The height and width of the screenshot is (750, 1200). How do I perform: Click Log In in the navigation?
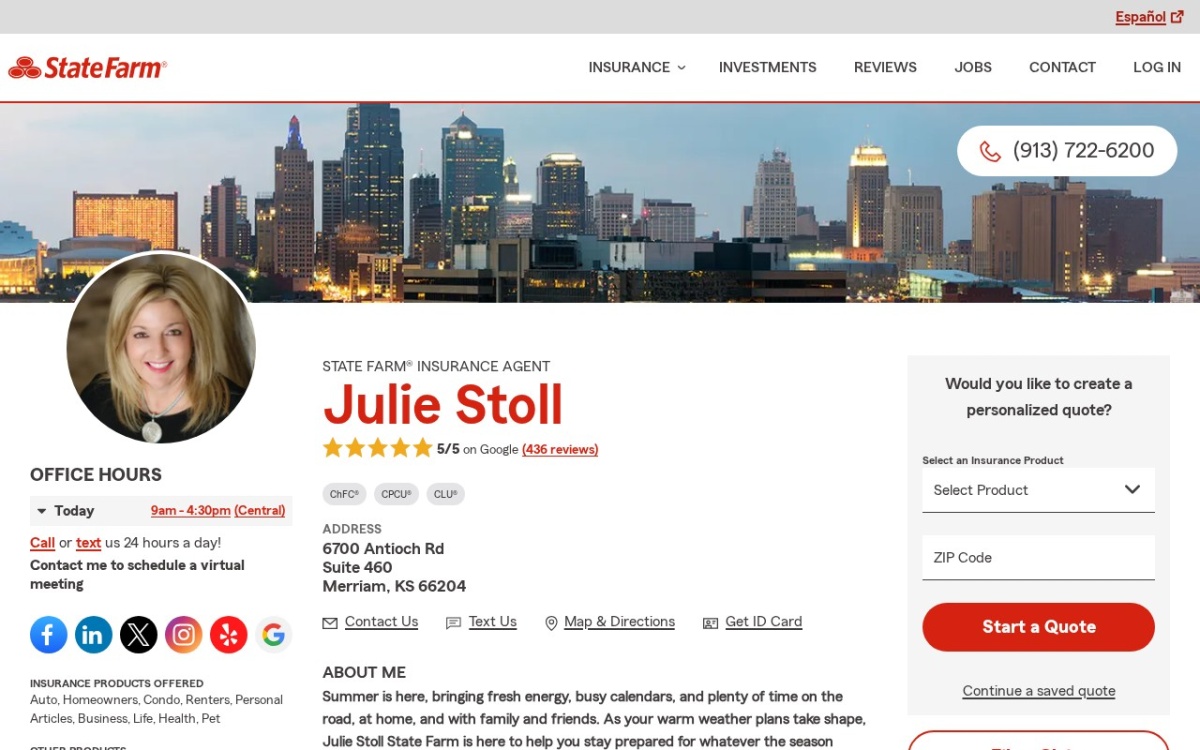coord(1157,67)
